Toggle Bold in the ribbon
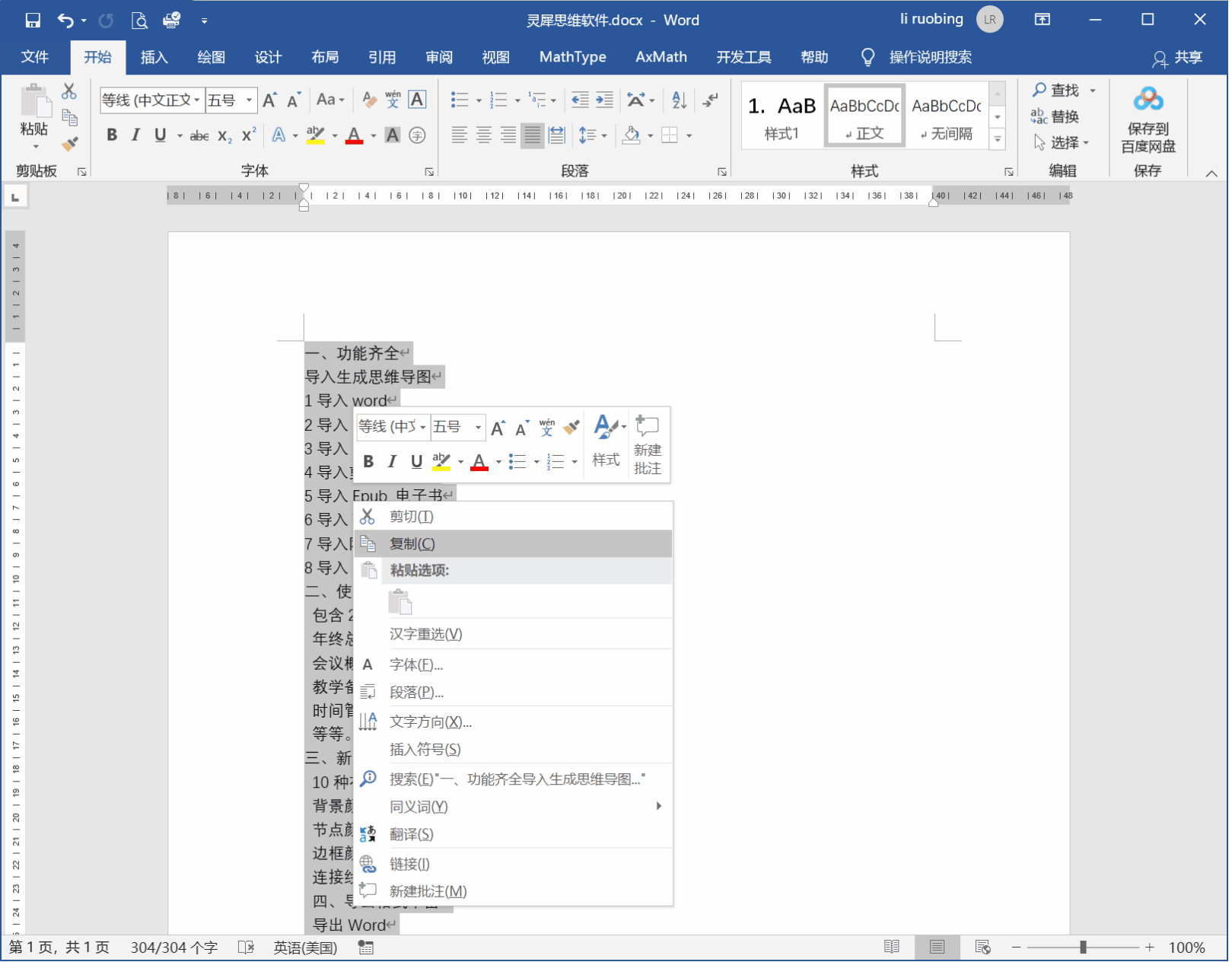 coord(112,135)
